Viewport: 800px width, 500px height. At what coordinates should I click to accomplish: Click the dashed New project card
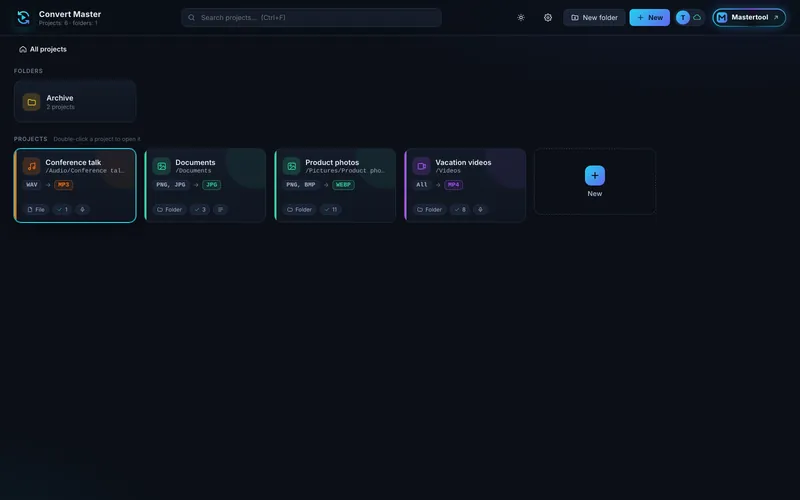[594, 182]
